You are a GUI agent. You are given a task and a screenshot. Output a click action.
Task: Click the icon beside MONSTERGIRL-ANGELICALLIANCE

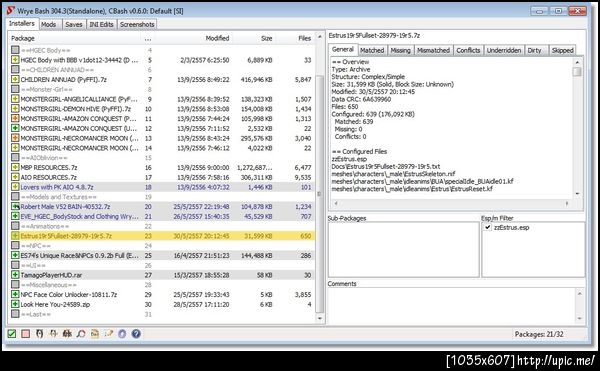15,99
